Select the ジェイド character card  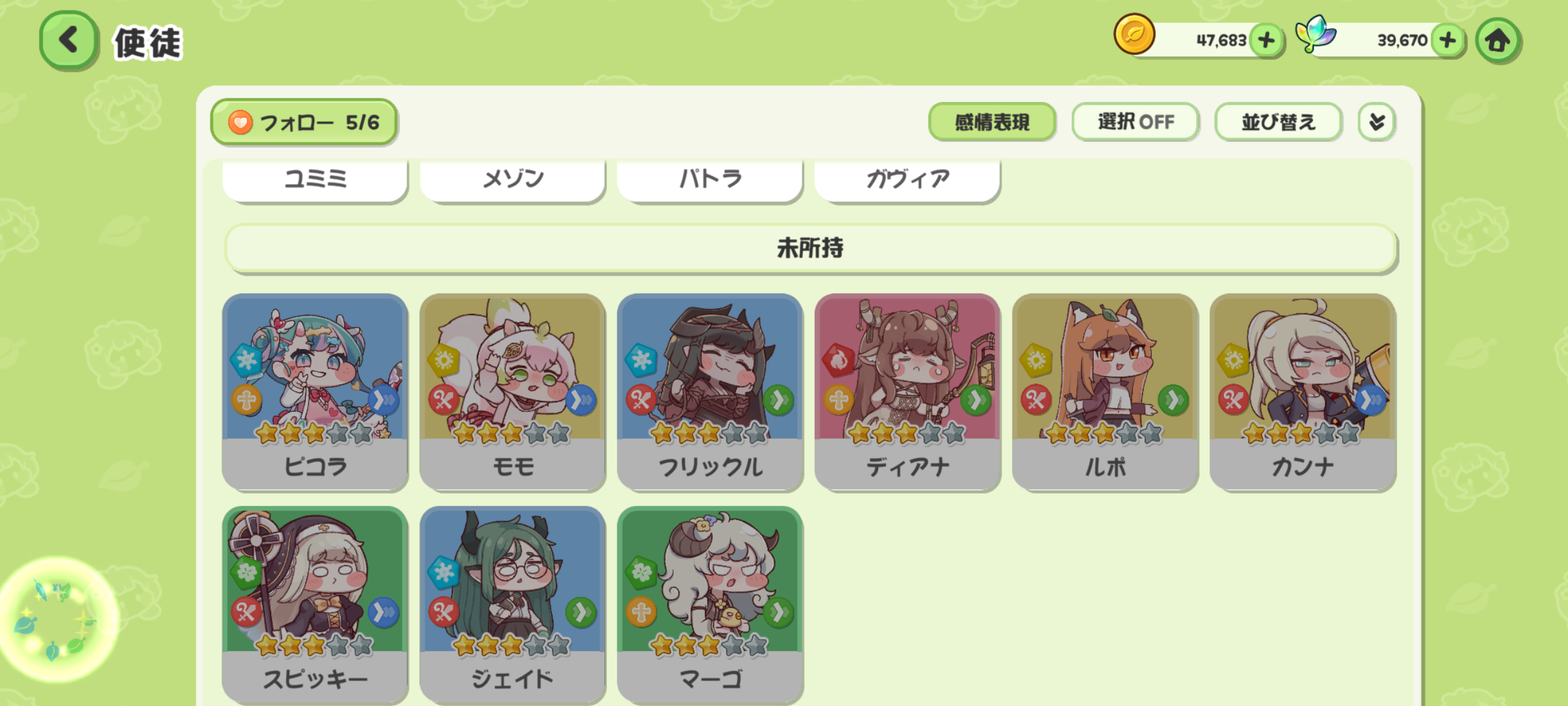(513, 605)
